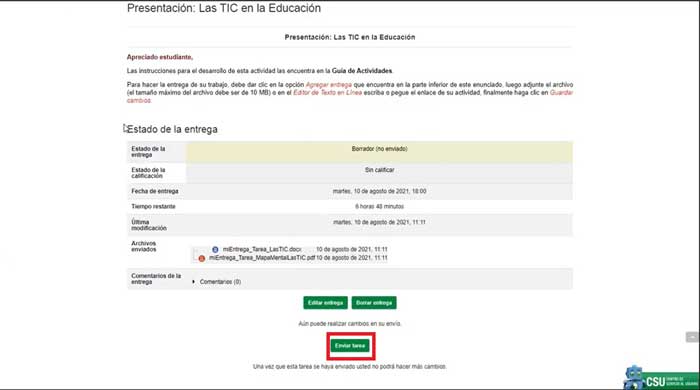Click the Word document icon beside LasTIC.docx
700x390 pixels.
pos(215,249)
